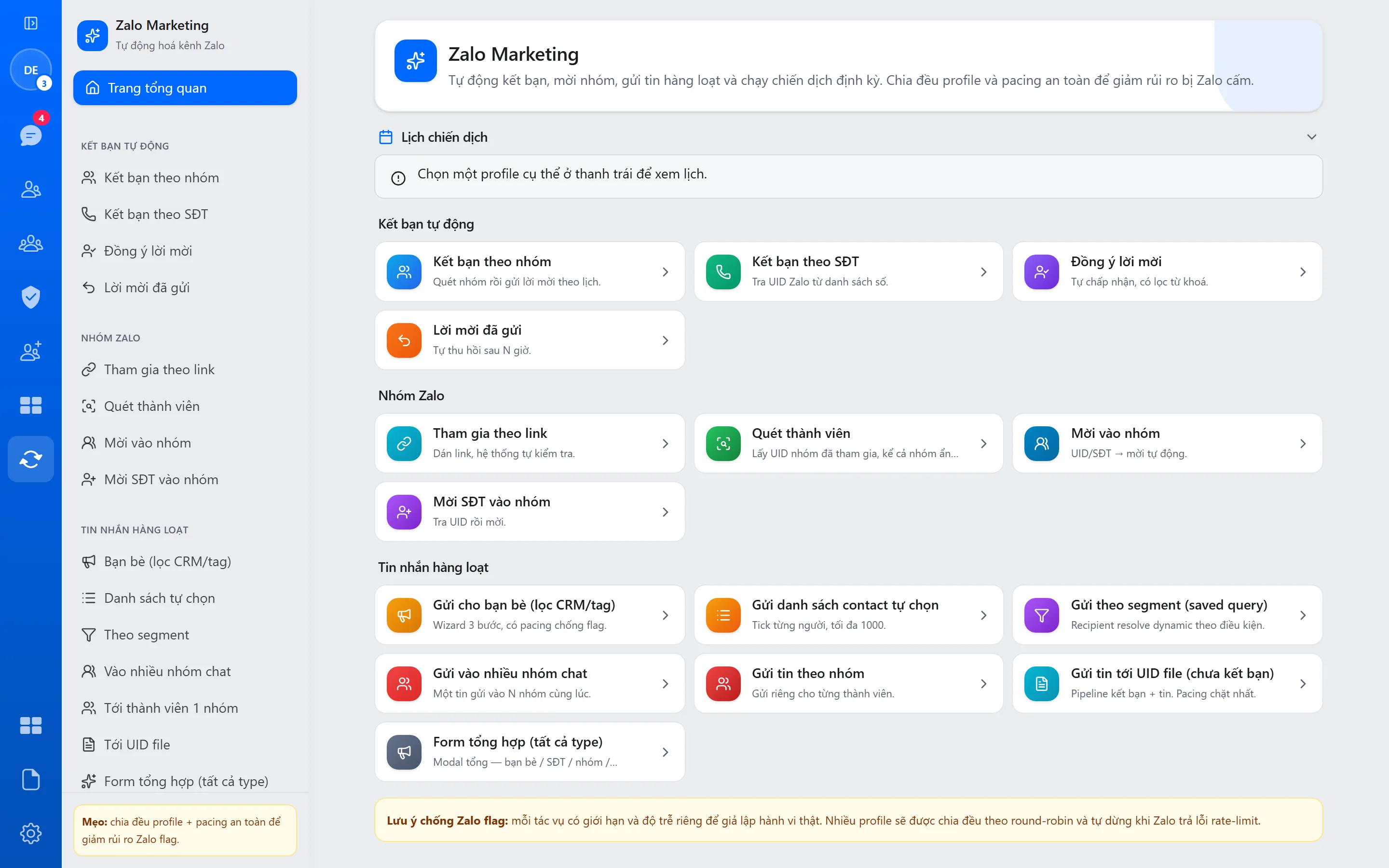Open Kết bạn theo nhóm sidebar item
The image size is (1389, 868).
(x=185, y=177)
